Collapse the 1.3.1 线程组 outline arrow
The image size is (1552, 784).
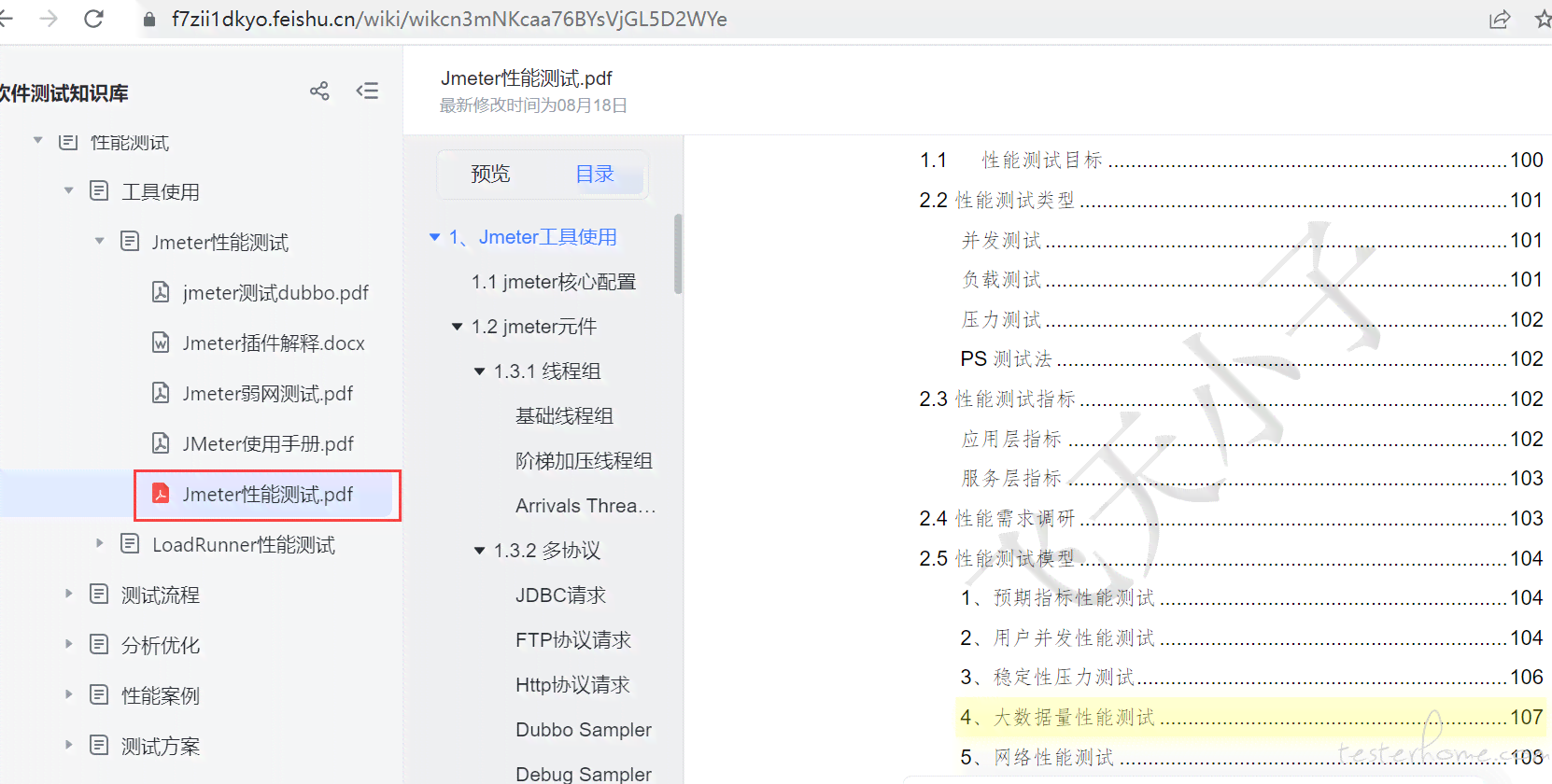tap(479, 371)
